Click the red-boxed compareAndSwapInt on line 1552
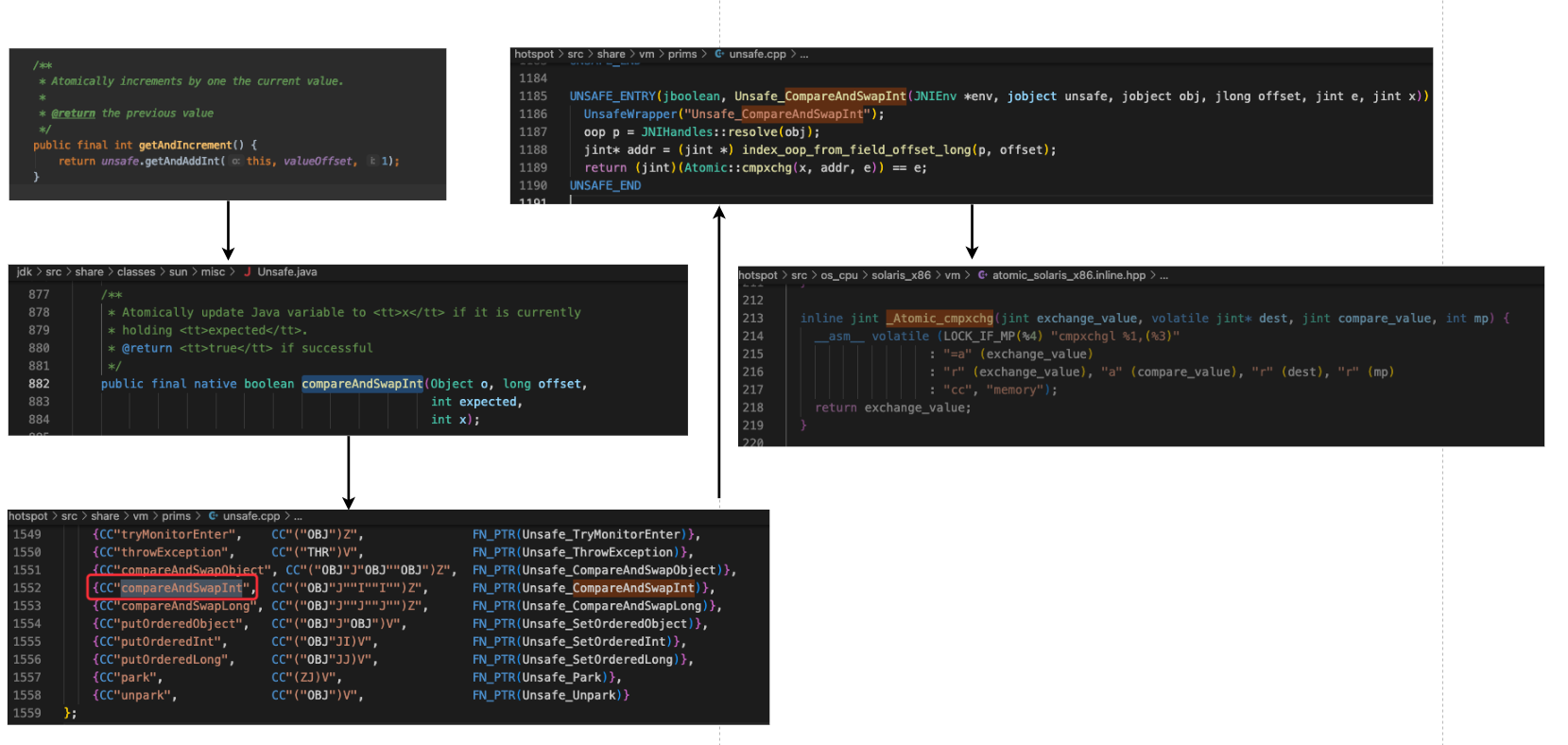The width and height of the screenshot is (1568, 745). 181,588
